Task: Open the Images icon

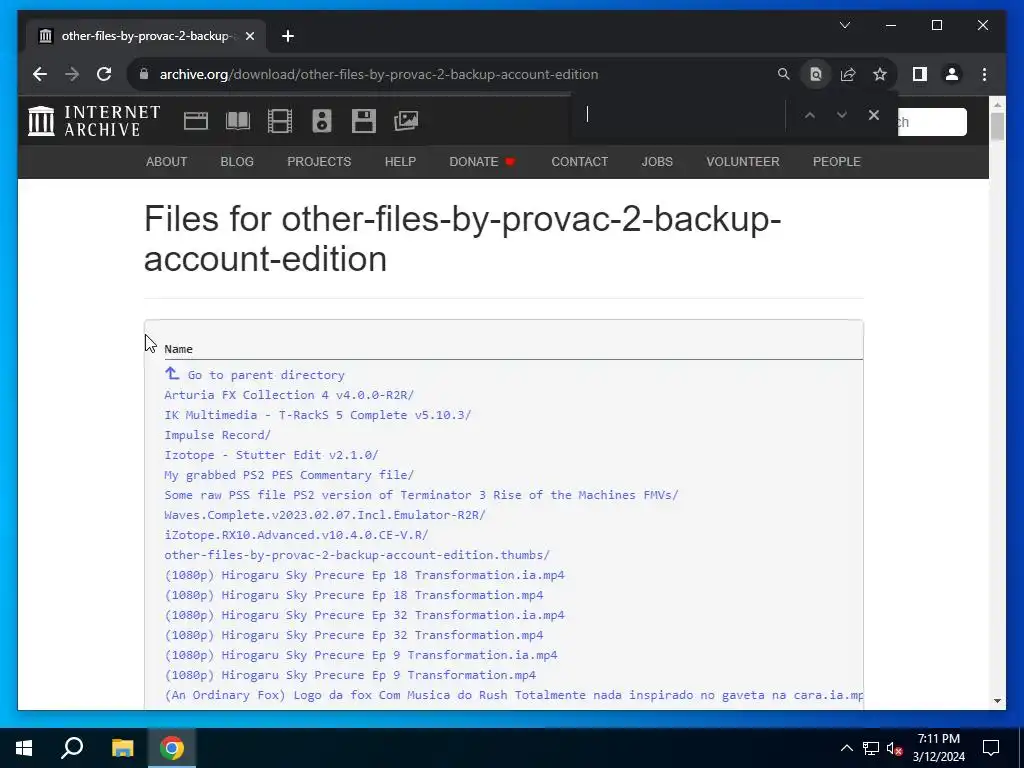Action: coord(406,121)
